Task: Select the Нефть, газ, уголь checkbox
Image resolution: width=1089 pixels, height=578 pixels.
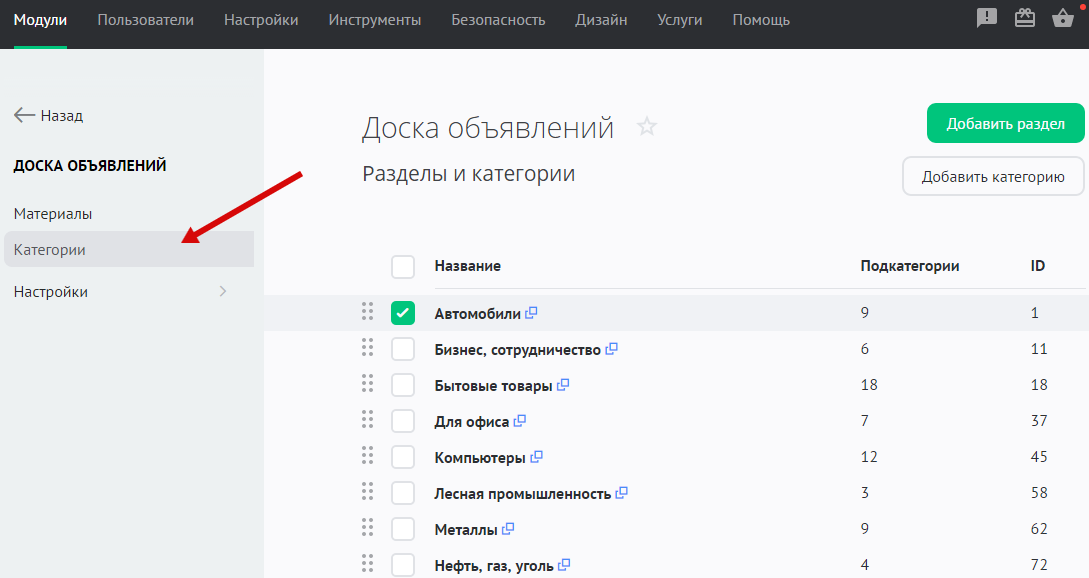Action: pos(402,565)
